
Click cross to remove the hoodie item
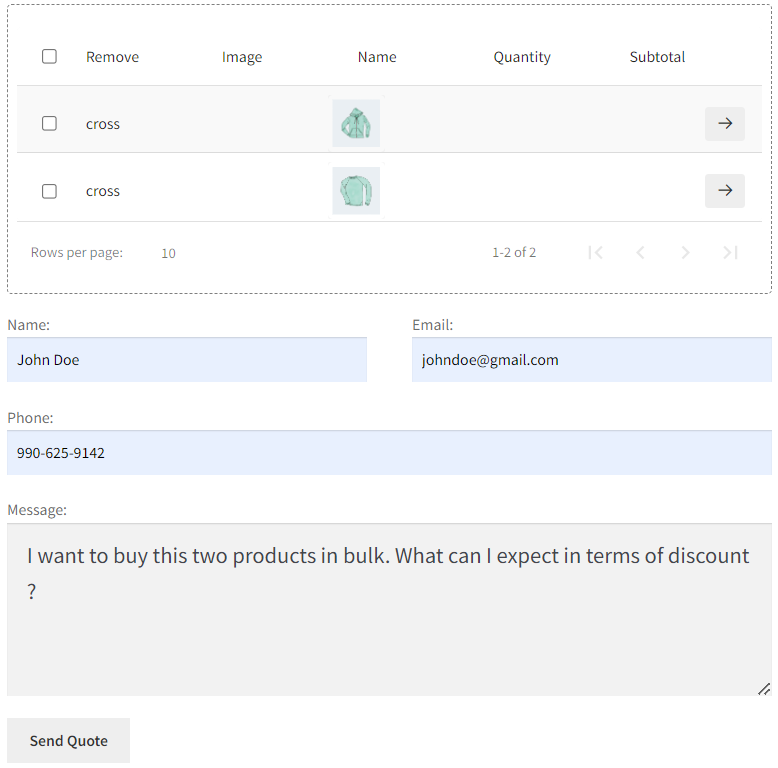pyautogui.click(x=103, y=124)
